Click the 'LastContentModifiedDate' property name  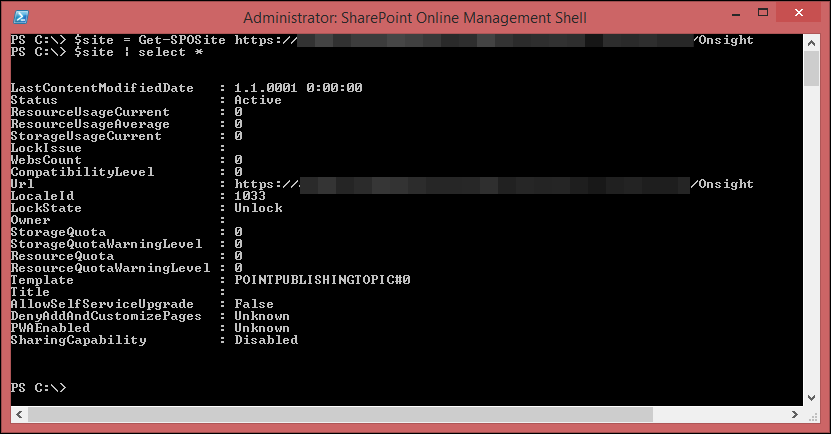click(x=102, y=88)
